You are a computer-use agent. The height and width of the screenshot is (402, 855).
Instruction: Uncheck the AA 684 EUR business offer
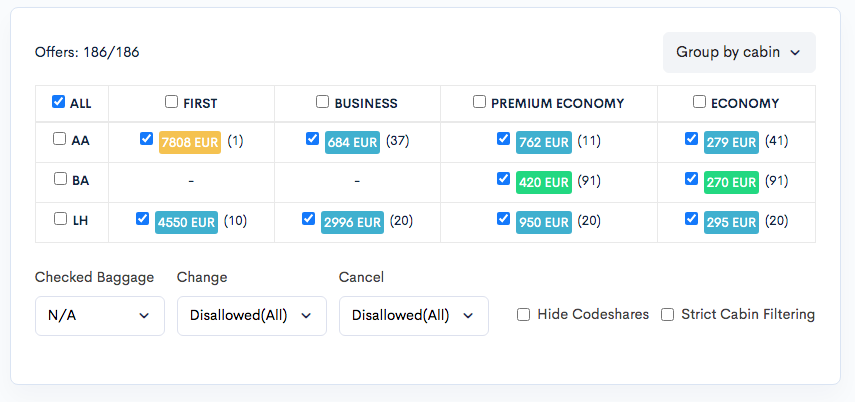312,139
